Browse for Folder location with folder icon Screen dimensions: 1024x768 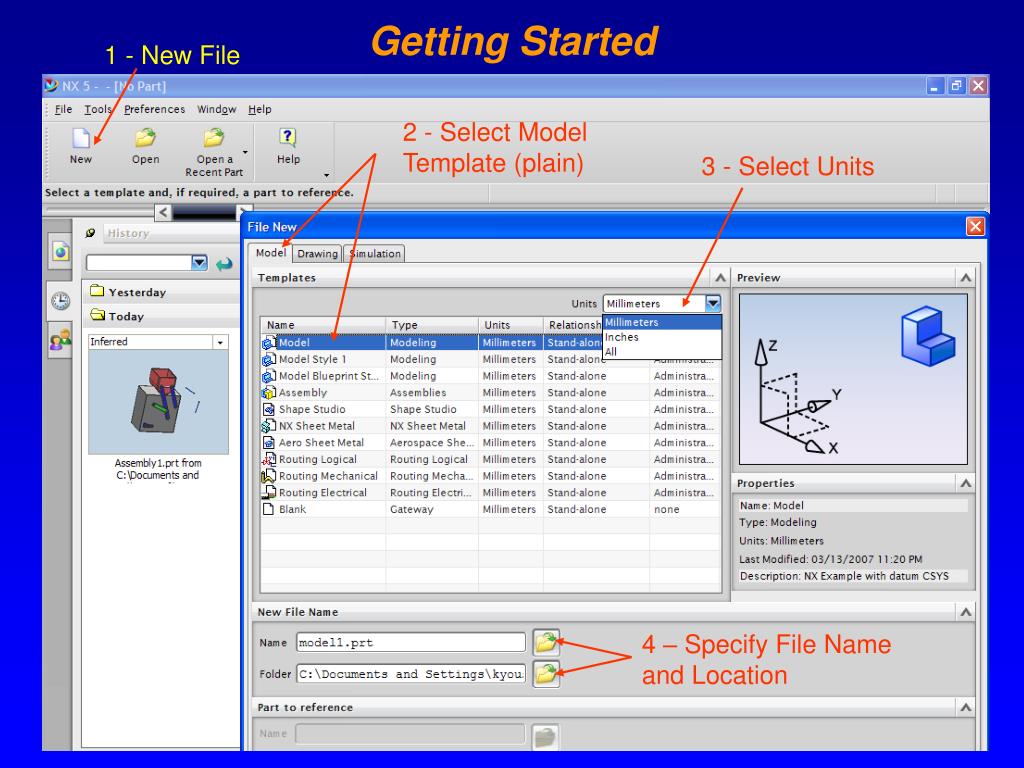(546, 673)
